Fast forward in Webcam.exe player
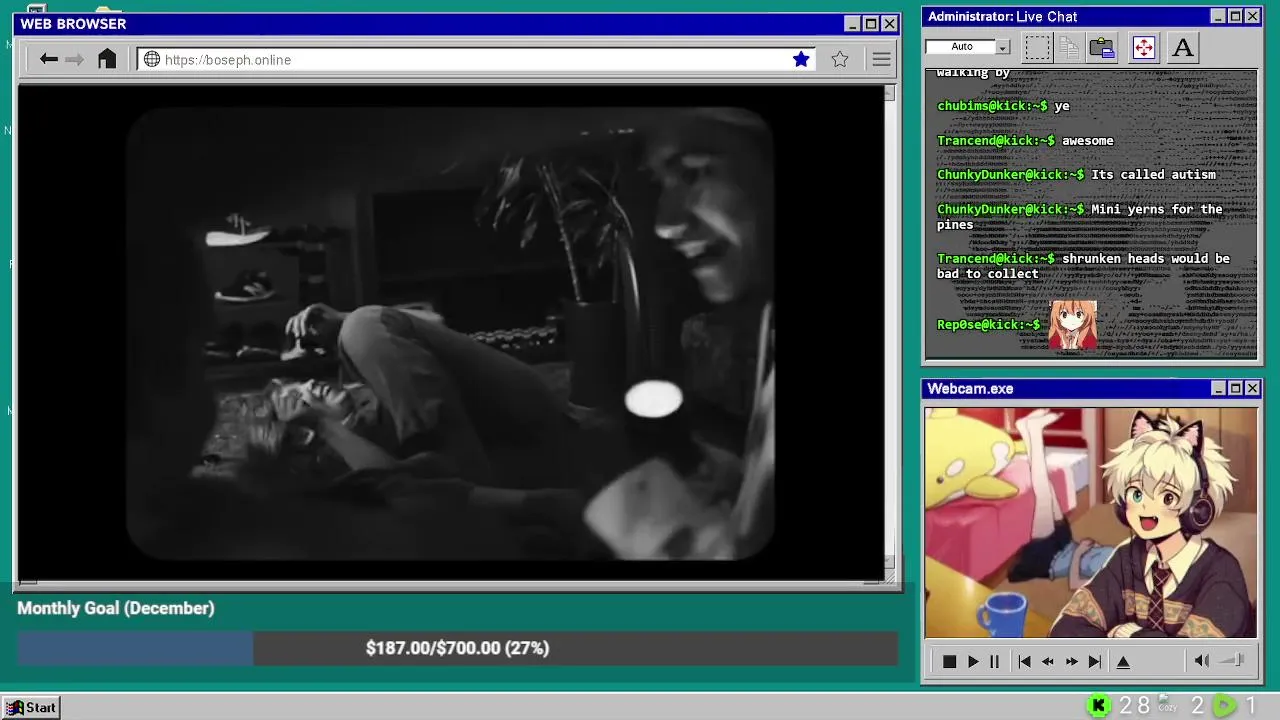Screen dimensions: 1280x720 pyautogui.click(x=1072, y=661)
